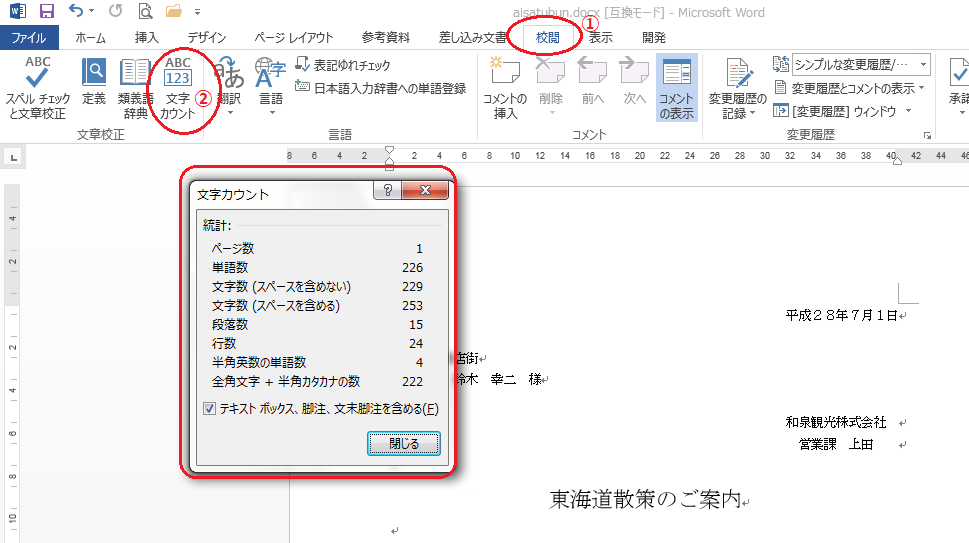This screenshot has width=969, height=543.
Task: Click 和泉観光株式会社 text in document
Action: coord(836,423)
